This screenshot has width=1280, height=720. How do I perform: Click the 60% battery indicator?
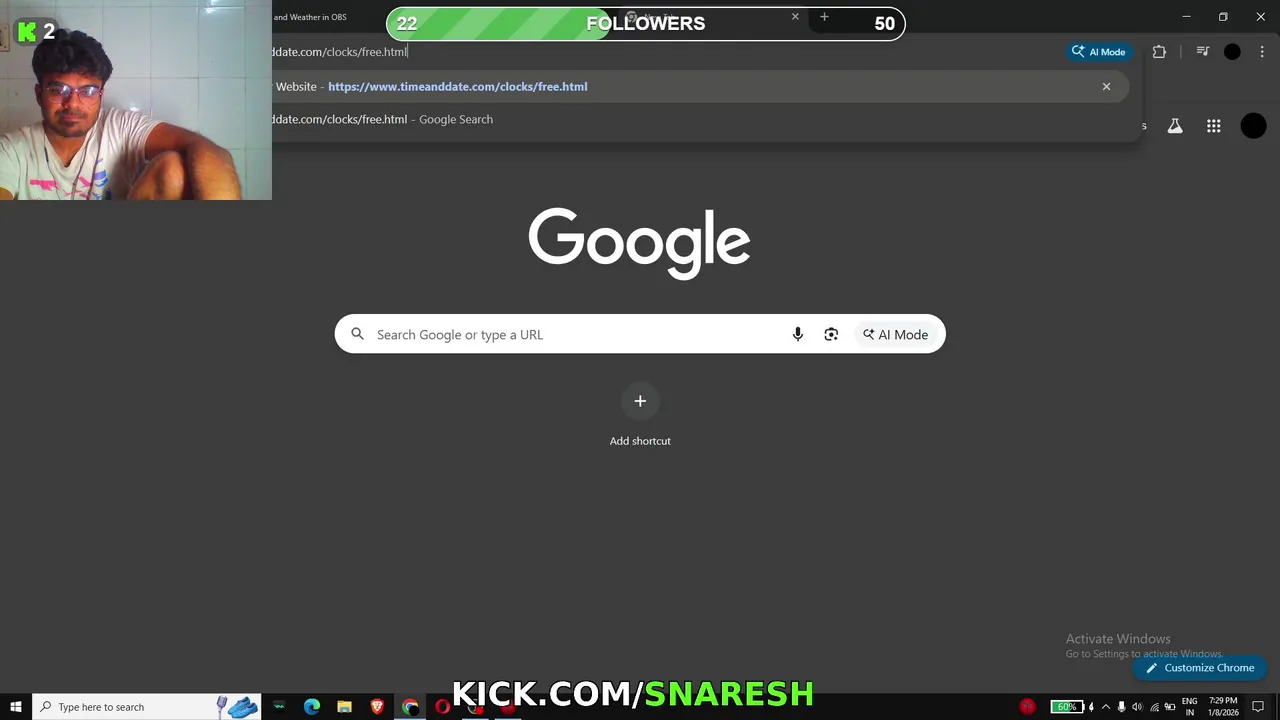pos(1067,707)
